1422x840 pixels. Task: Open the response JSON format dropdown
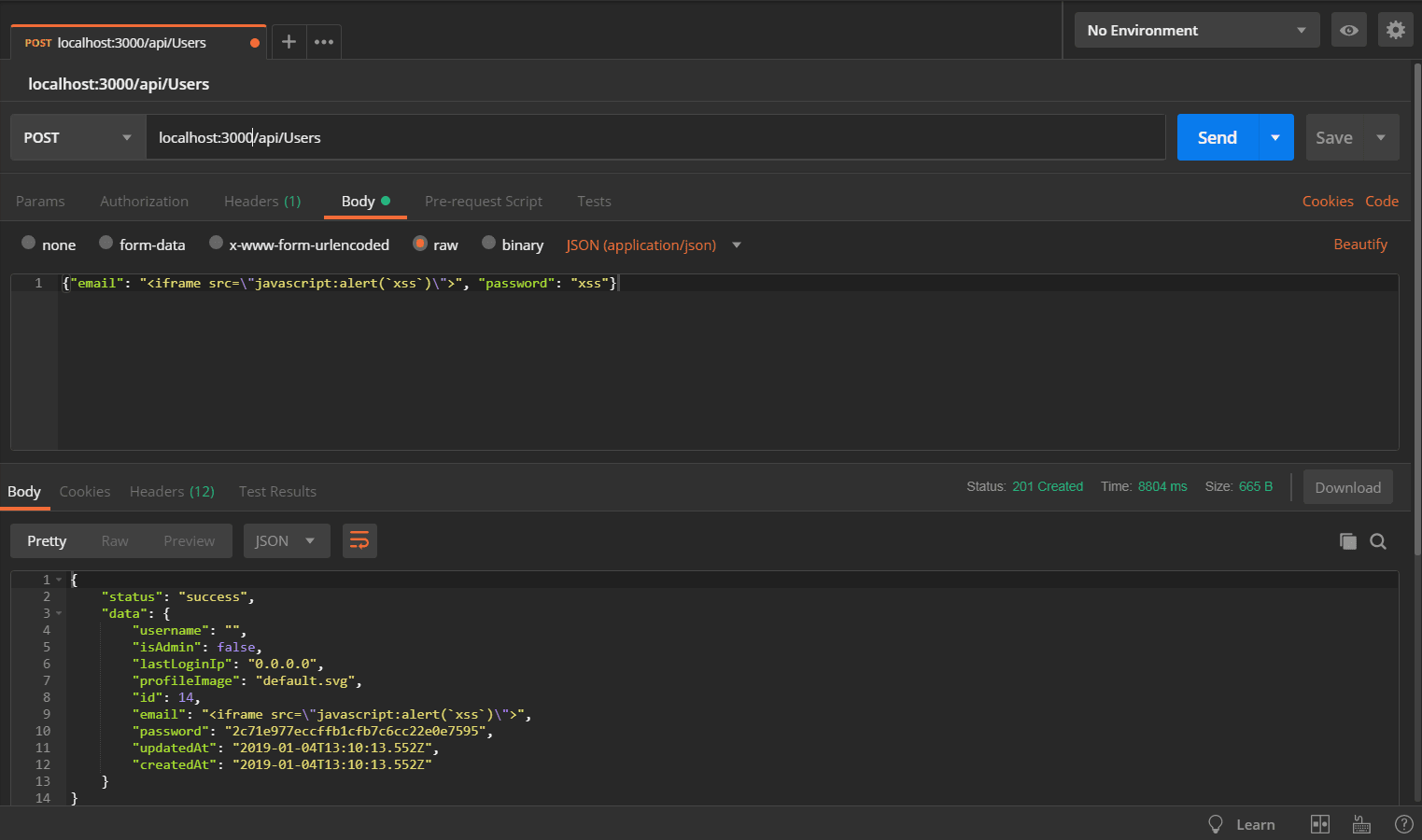click(x=287, y=540)
